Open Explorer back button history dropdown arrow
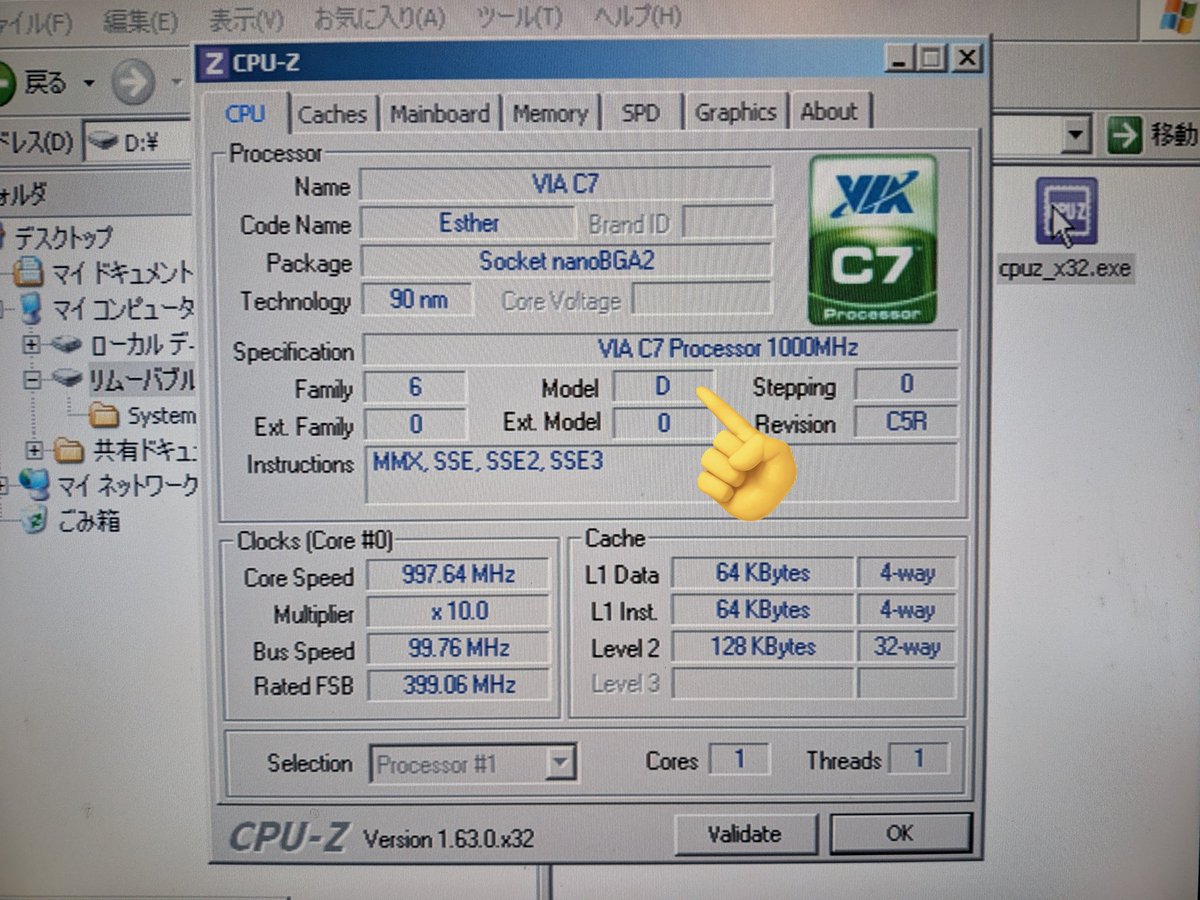The width and height of the screenshot is (1200, 900). click(88, 83)
